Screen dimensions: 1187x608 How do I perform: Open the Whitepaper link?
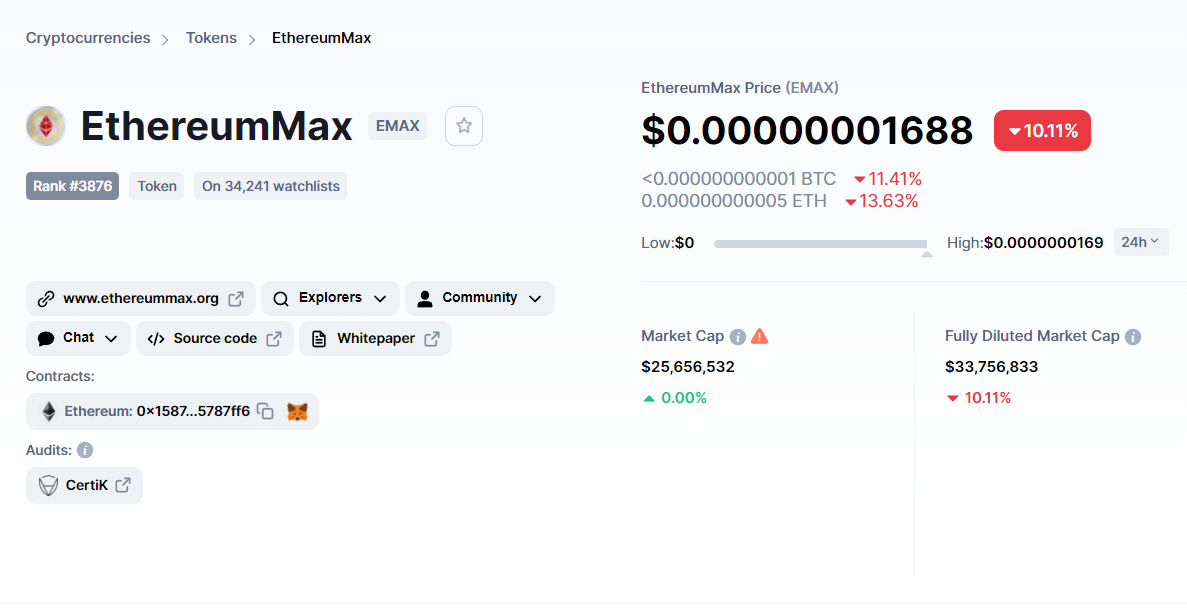click(375, 338)
